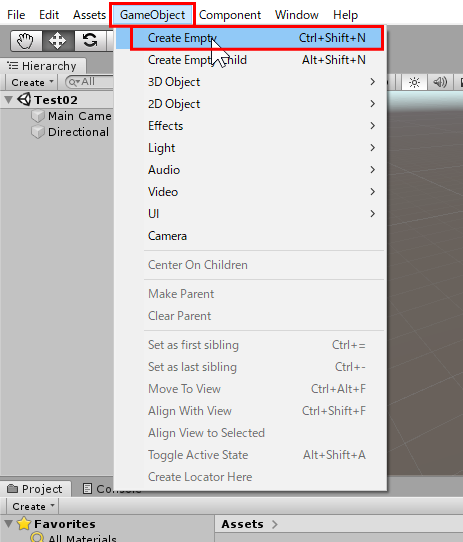The height and width of the screenshot is (542, 463).
Task: Open the Component menu
Action: (x=230, y=15)
